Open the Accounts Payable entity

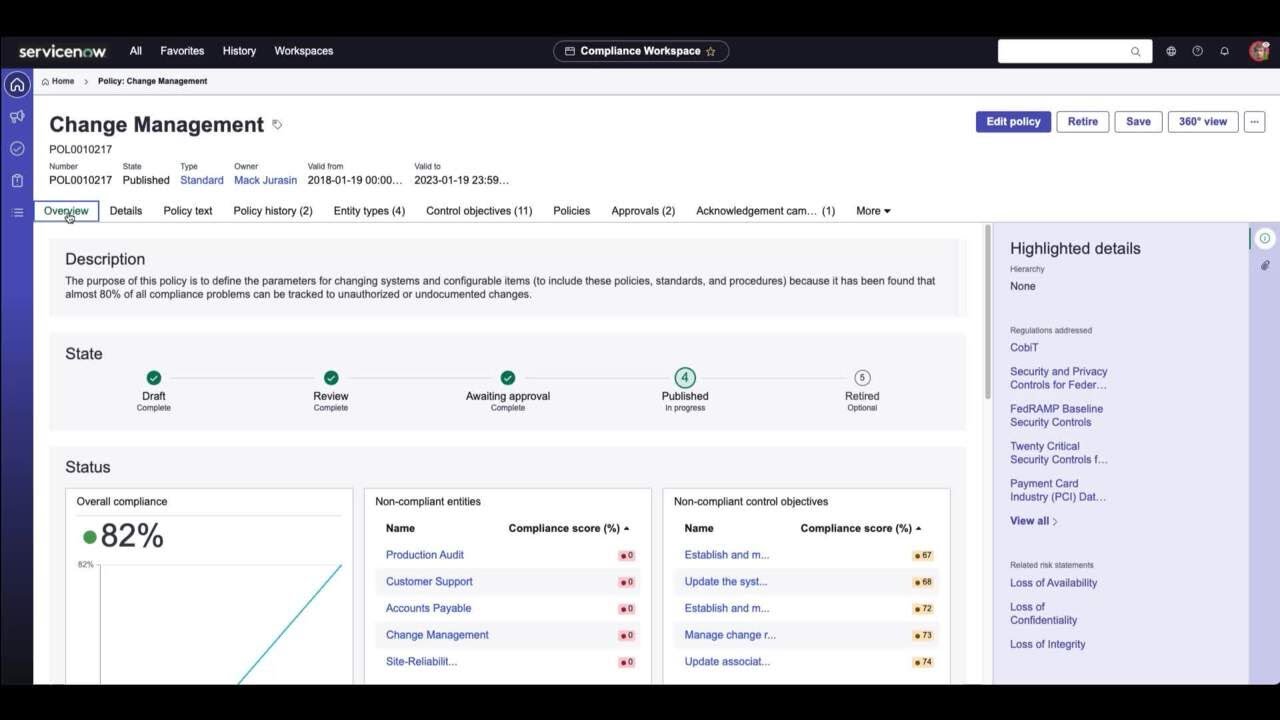tap(428, 608)
